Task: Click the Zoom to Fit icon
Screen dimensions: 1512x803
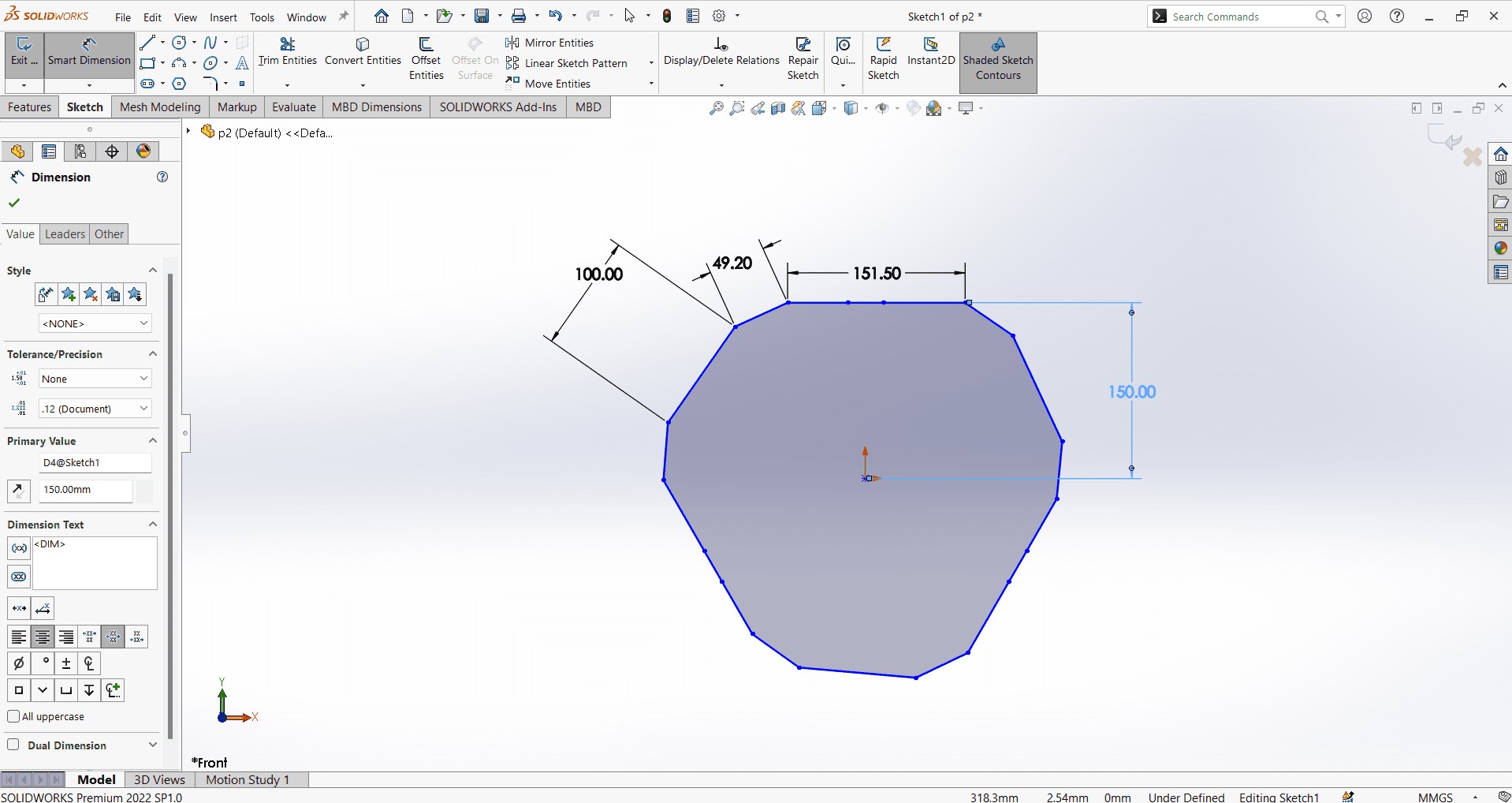Action: pos(716,108)
